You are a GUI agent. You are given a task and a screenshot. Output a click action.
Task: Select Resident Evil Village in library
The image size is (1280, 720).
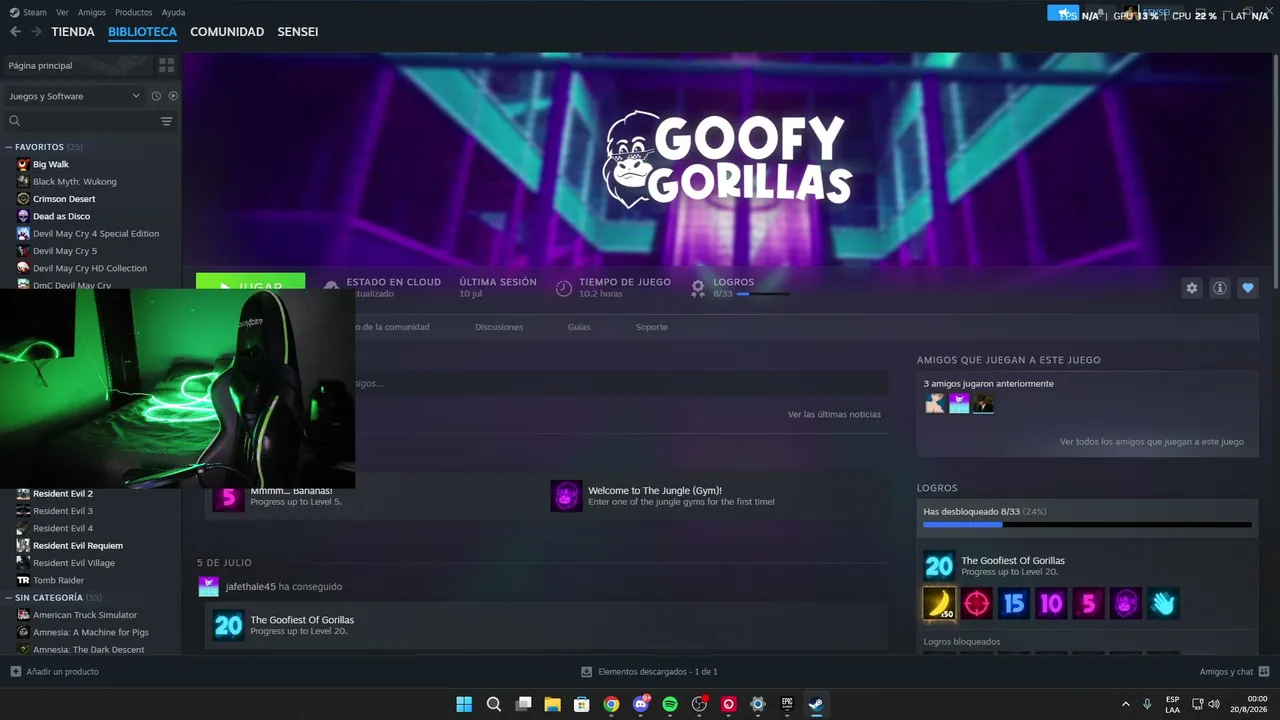click(73, 563)
